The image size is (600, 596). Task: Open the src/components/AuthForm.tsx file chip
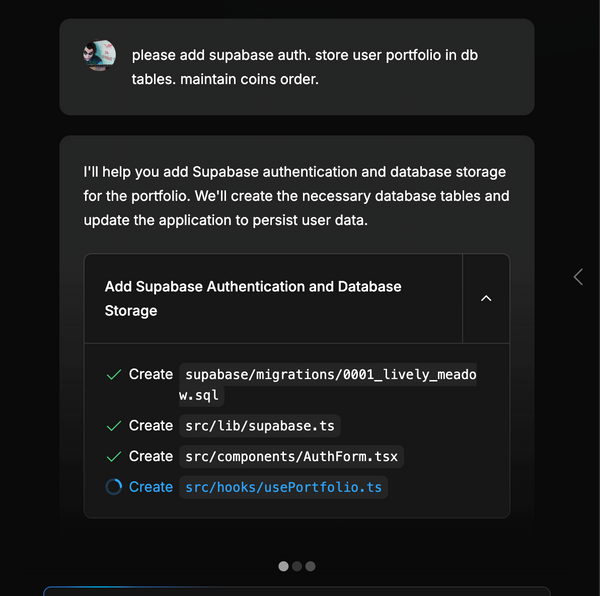coord(292,457)
